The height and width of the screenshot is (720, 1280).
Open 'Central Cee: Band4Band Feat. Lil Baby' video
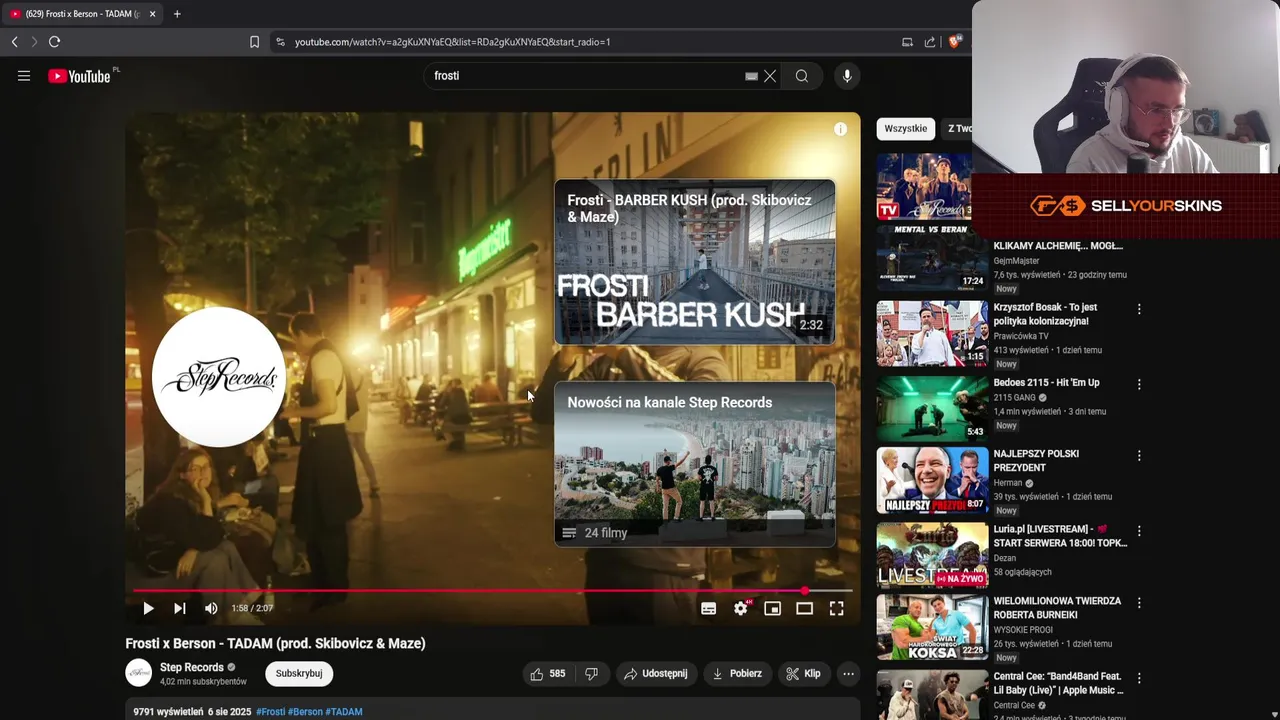click(1058, 683)
